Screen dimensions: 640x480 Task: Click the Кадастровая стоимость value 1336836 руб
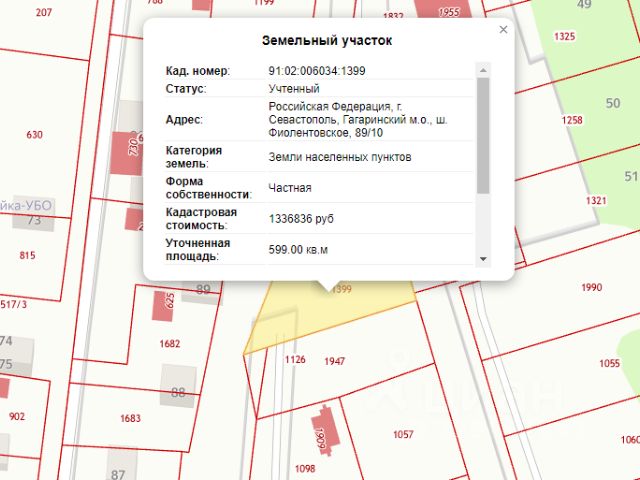pos(301,219)
